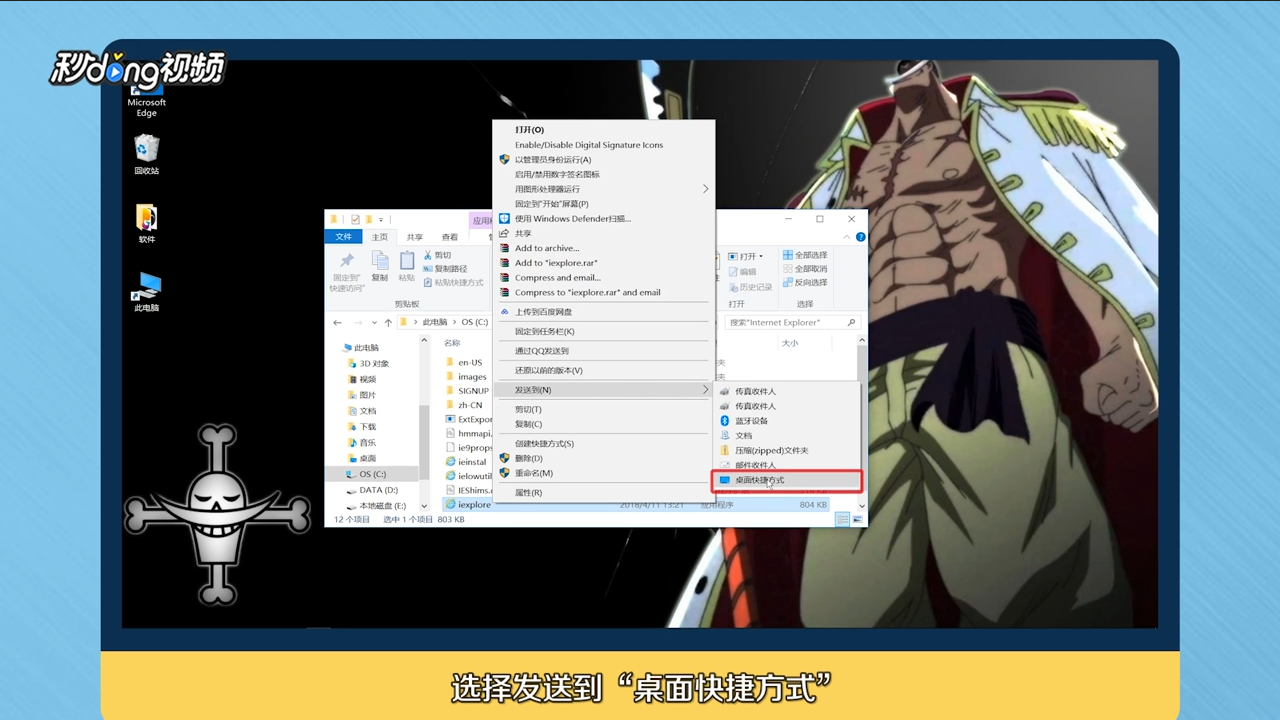The image size is (1280, 720).
Task: Click 编辑 in the ribbon open group
Action: tap(742, 272)
